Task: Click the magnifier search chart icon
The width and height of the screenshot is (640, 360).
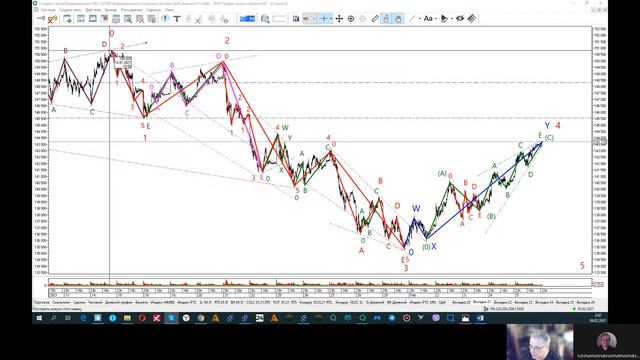Action: pyautogui.click(x=265, y=19)
